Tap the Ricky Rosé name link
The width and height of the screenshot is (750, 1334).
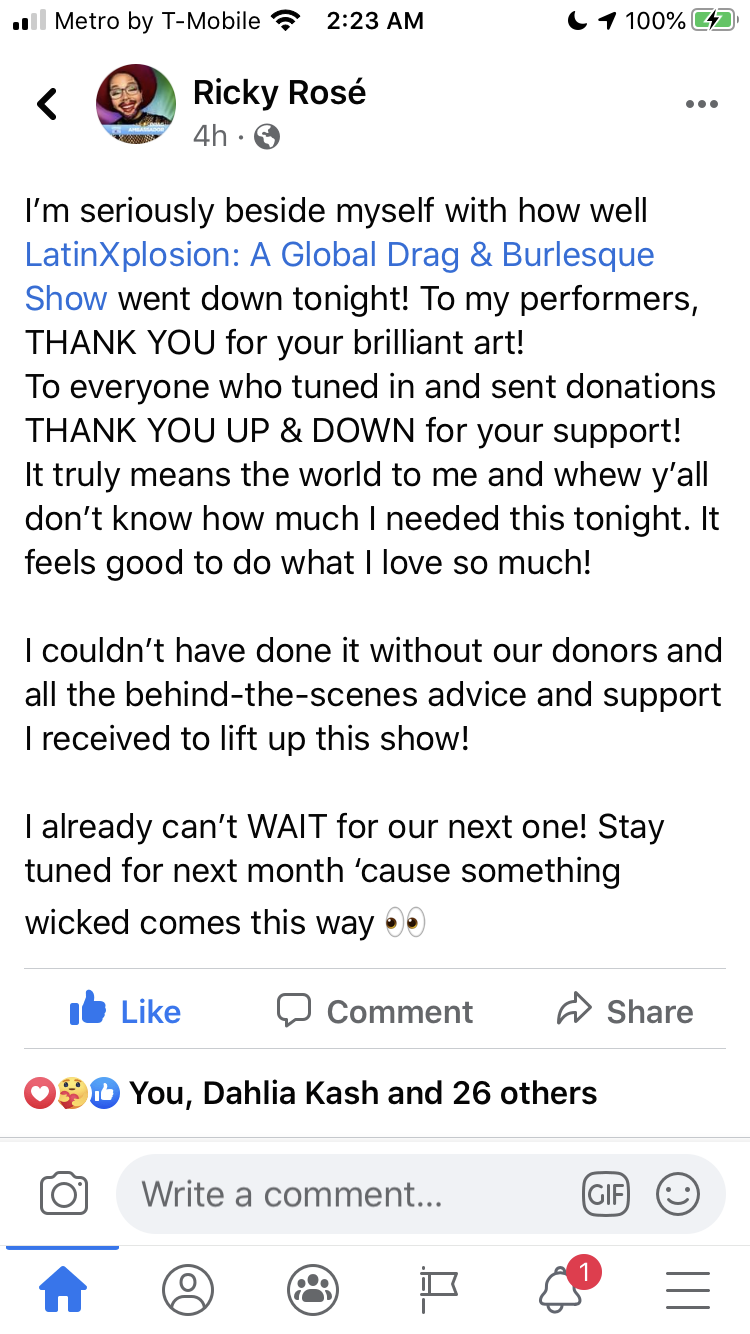tap(279, 93)
